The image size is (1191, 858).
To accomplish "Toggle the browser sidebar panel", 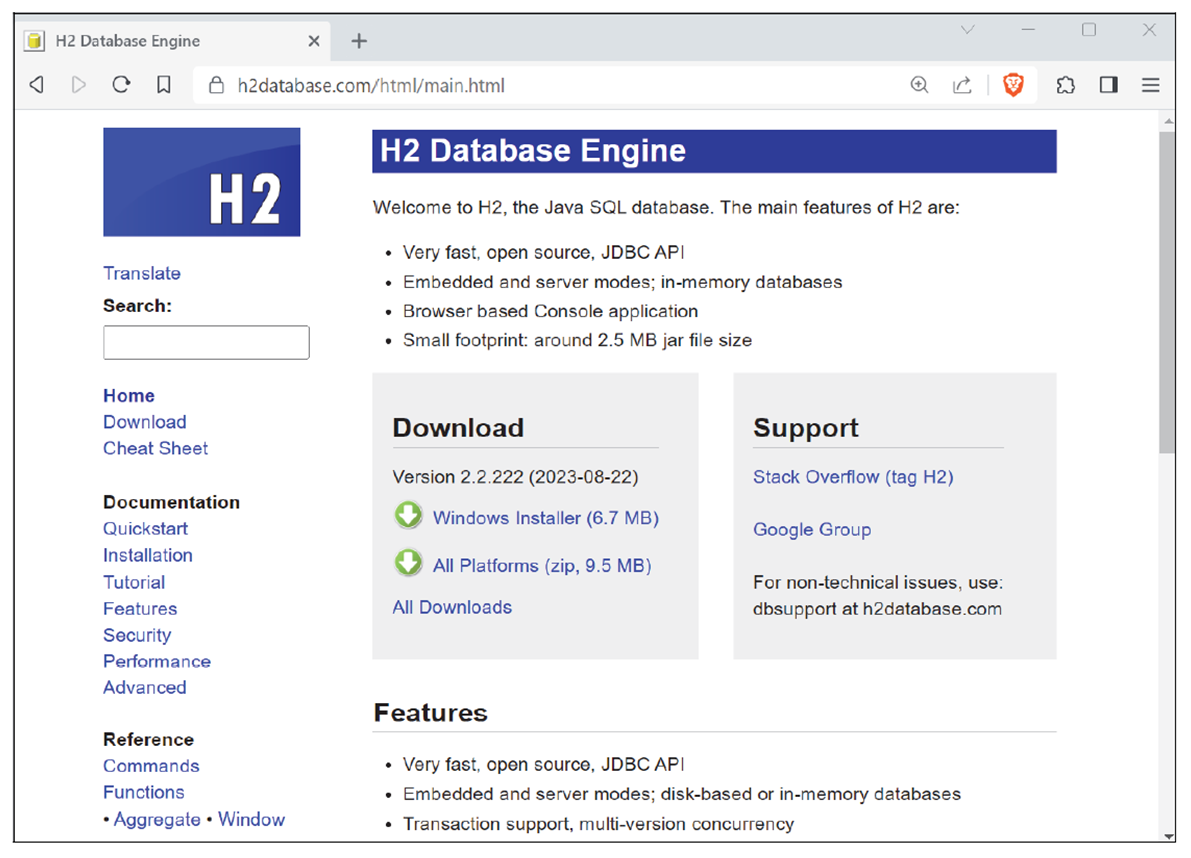I will click(x=1108, y=85).
